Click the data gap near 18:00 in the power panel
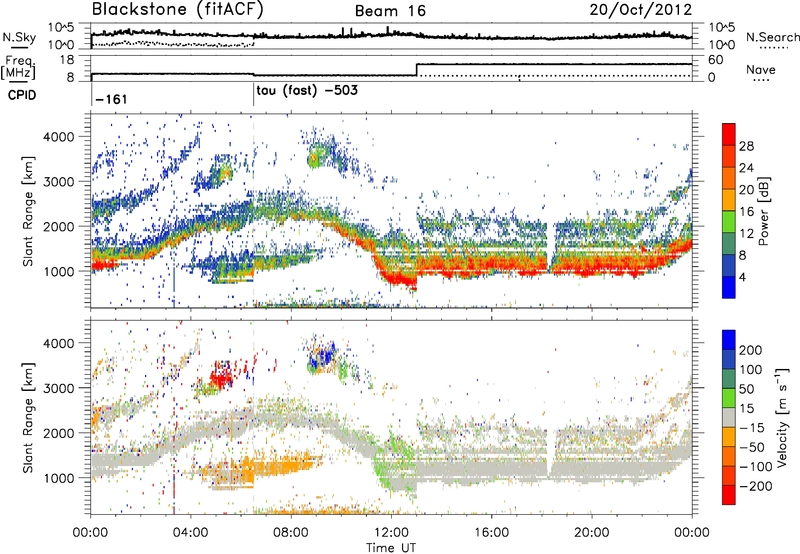 (549, 247)
